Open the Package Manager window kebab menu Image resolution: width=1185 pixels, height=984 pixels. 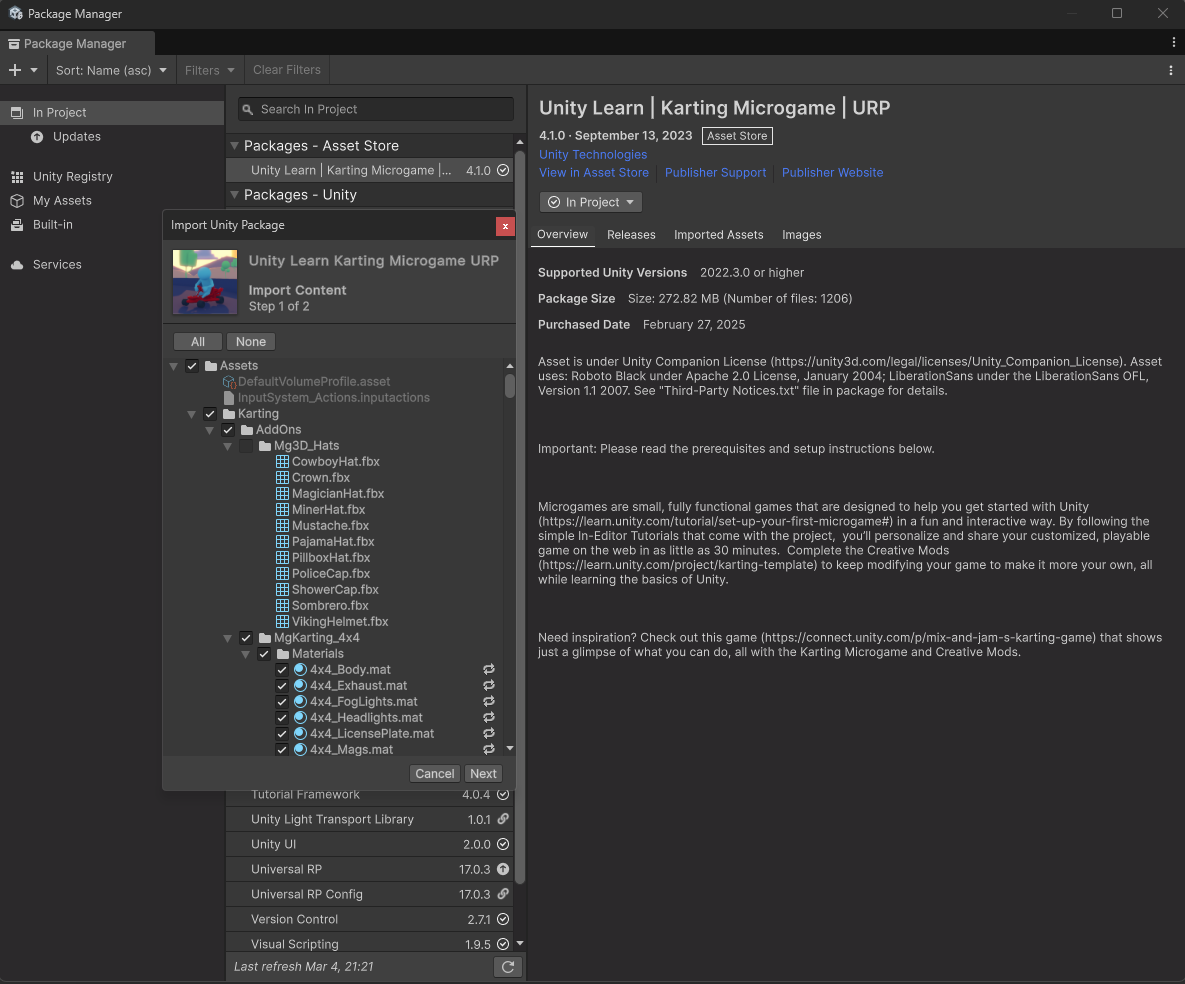click(1174, 43)
